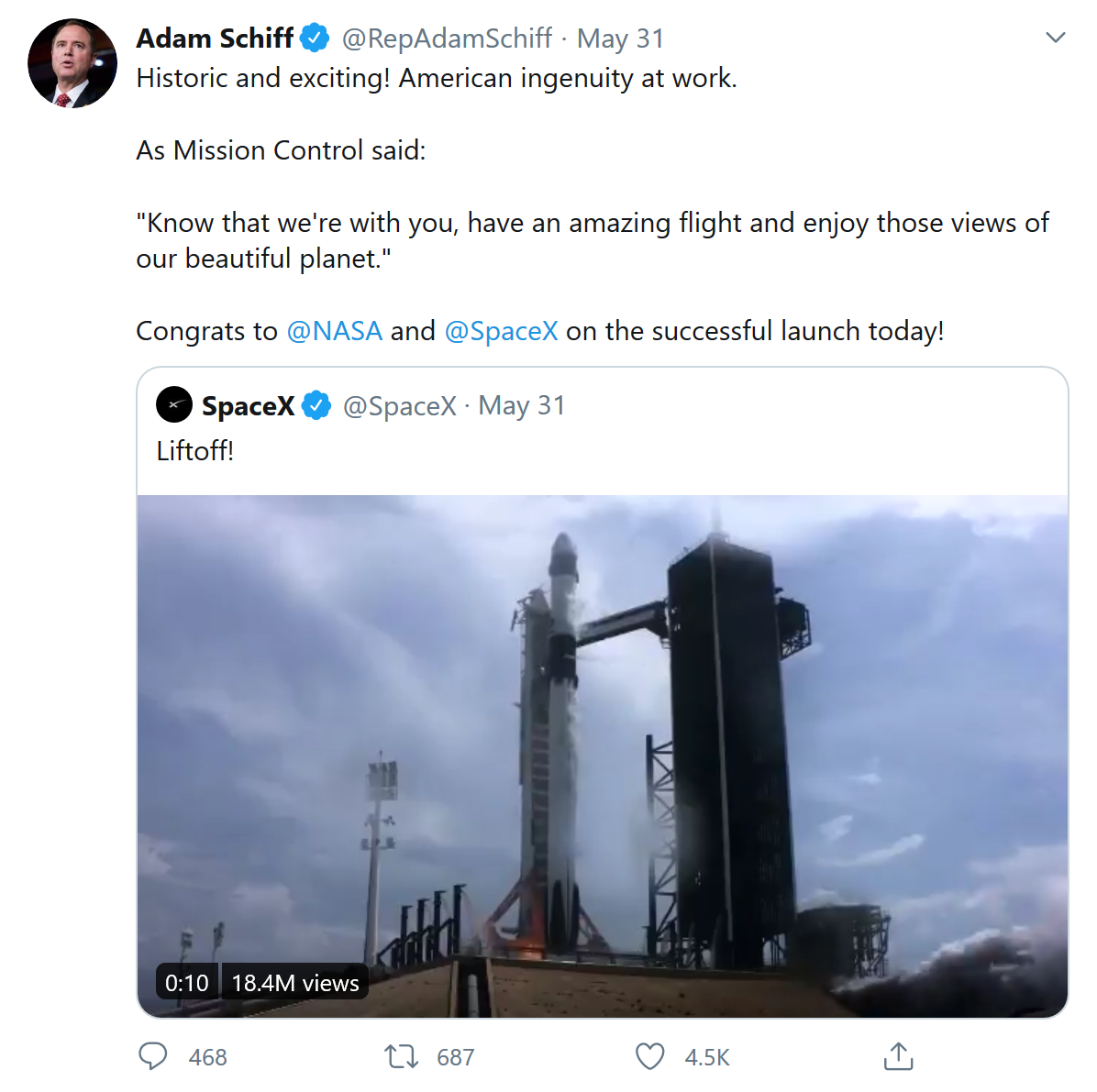This screenshot has width=1097, height=1092.
Task: Click the 0:10 video duration badge
Action: click(x=187, y=983)
